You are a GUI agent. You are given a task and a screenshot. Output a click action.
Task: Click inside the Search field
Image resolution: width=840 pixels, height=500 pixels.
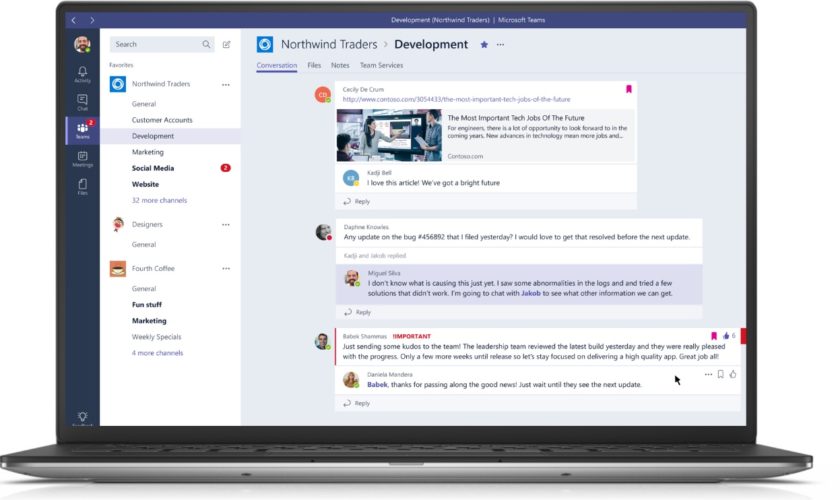pos(162,44)
